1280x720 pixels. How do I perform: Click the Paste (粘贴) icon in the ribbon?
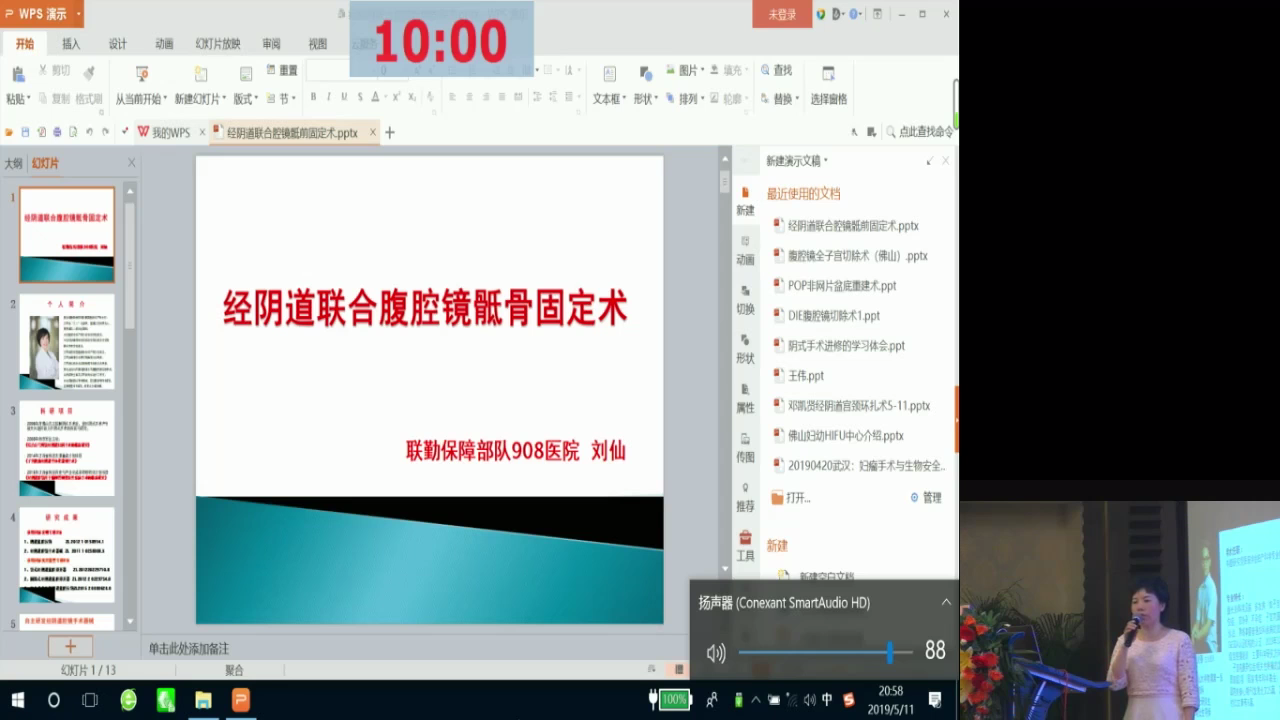17,75
